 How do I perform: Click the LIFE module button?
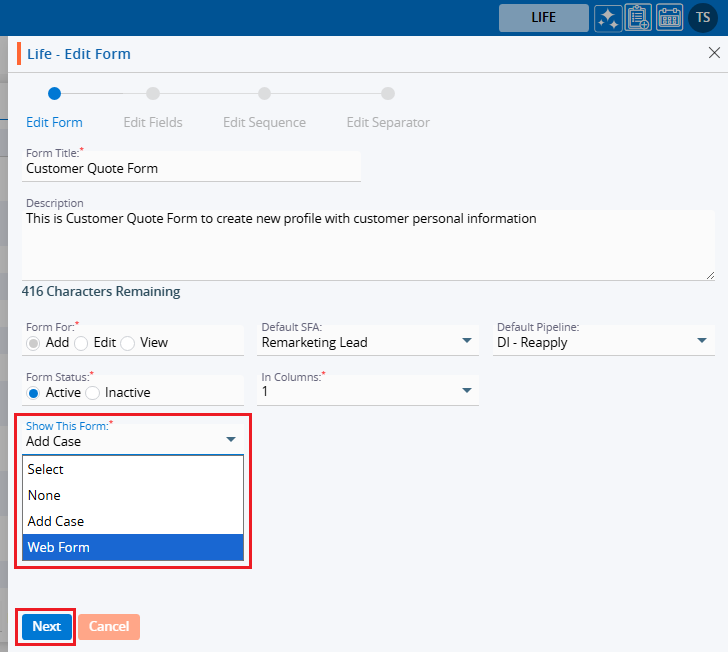coord(543,18)
